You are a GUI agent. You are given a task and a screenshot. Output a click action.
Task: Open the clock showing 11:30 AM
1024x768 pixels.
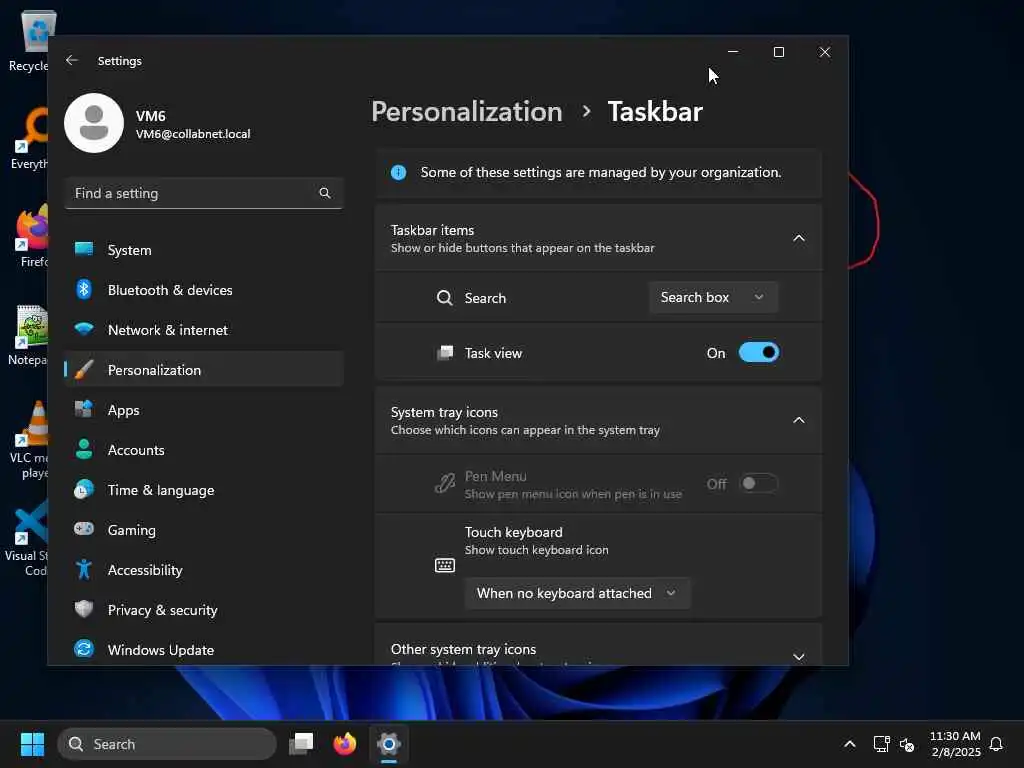coord(955,744)
